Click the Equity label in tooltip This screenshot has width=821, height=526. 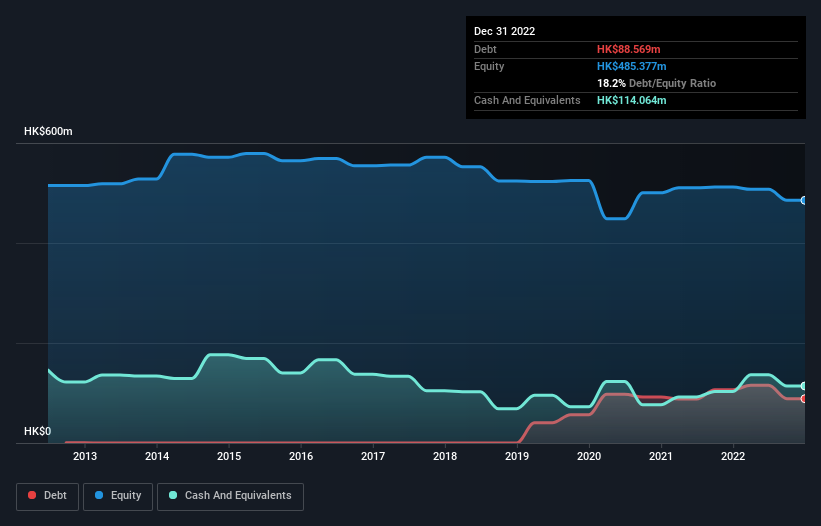click(x=489, y=66)
